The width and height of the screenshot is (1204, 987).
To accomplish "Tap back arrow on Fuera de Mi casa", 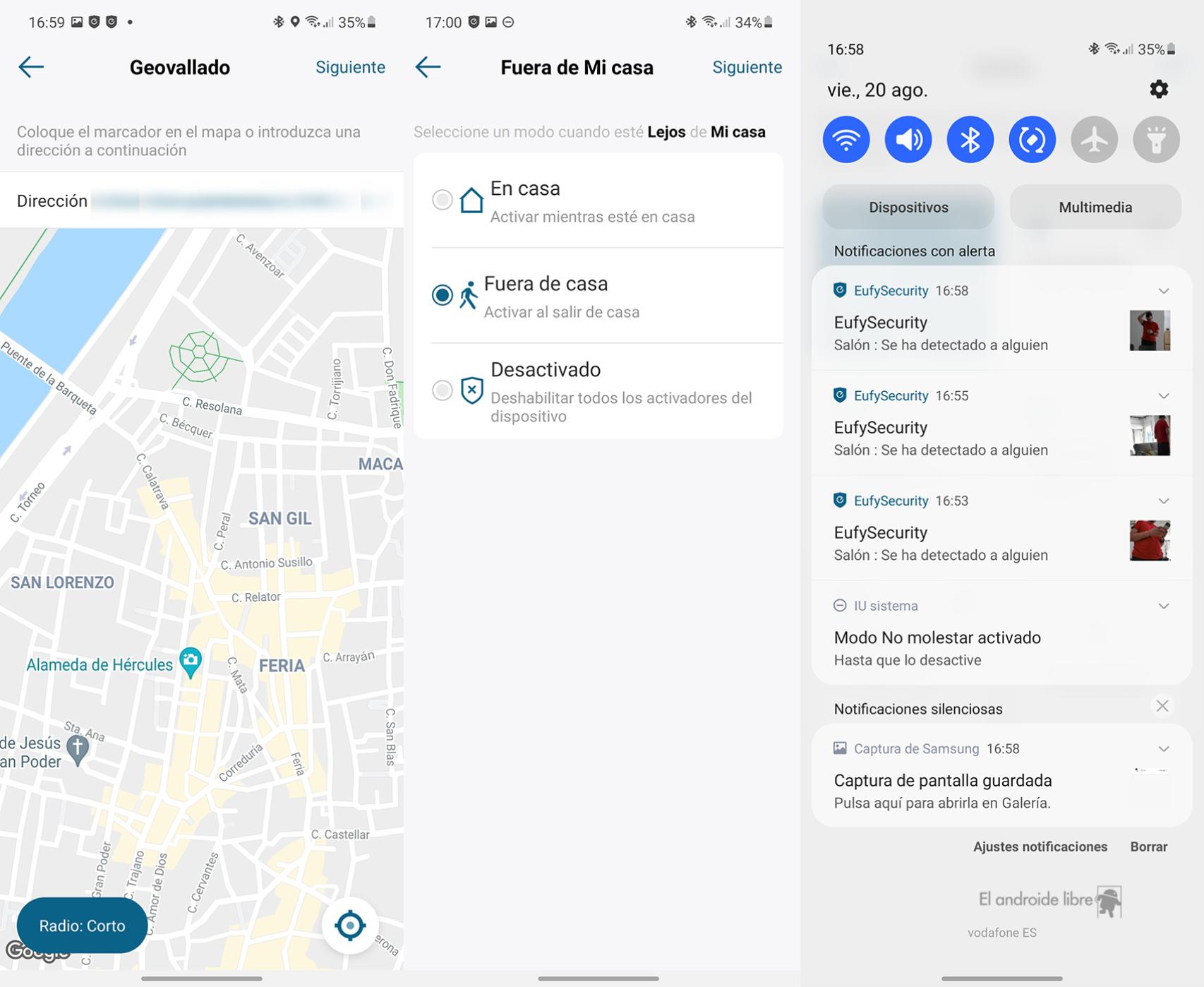I will tap(428, 67).
